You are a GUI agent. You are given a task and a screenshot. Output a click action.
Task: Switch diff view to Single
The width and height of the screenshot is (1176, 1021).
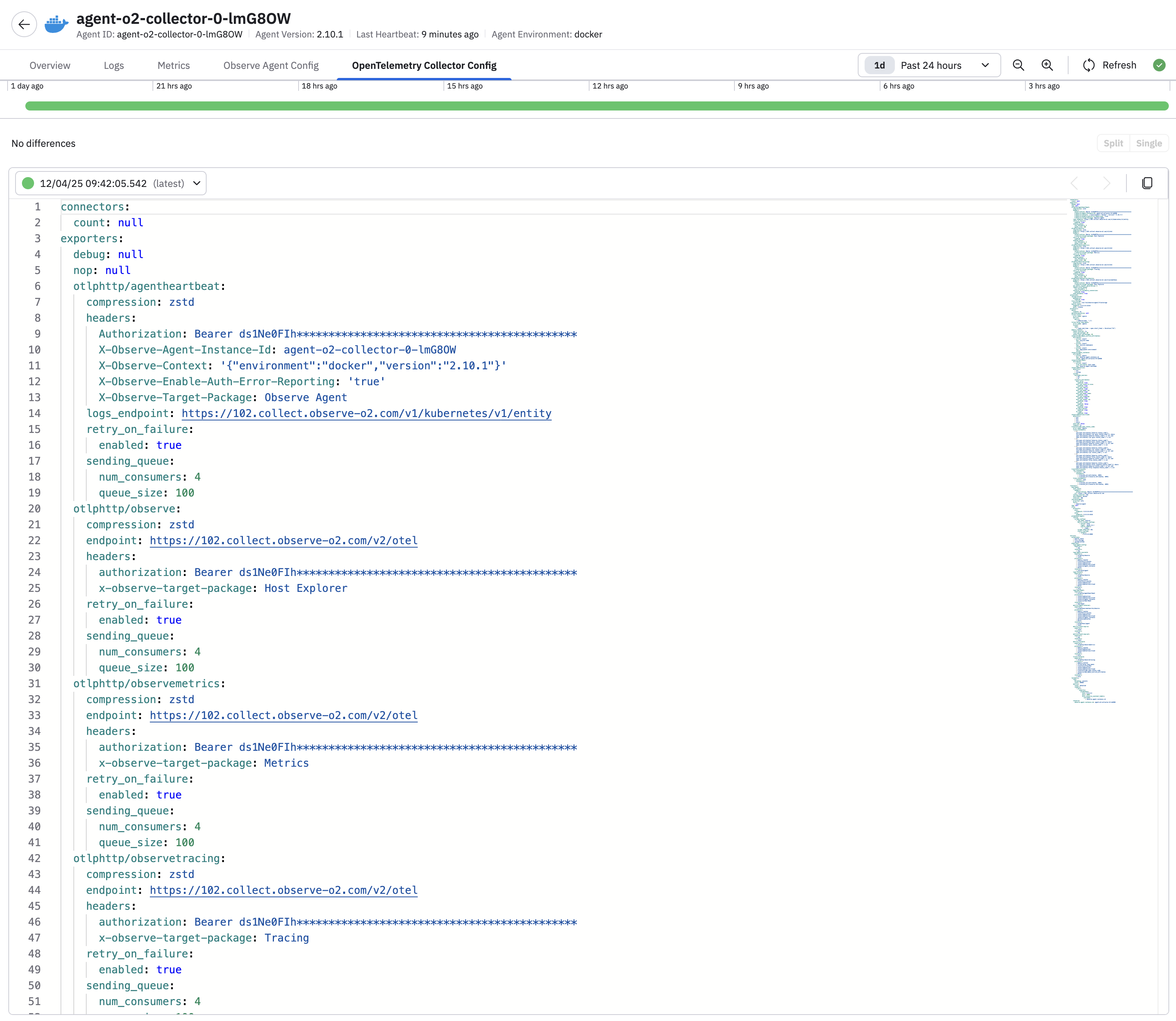(x=1149, y=143)
